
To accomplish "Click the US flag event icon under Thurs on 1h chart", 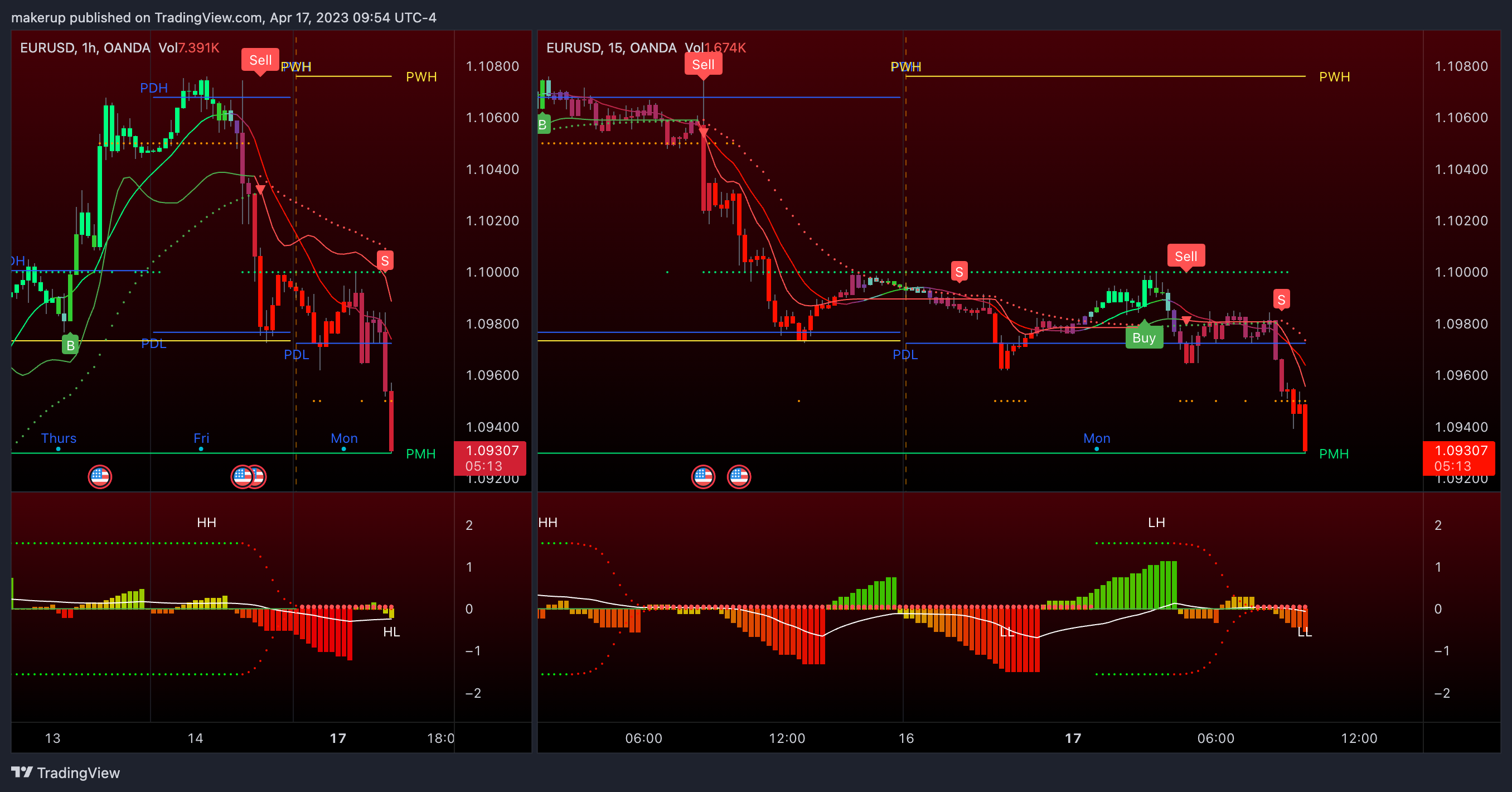I will (100, 477).
